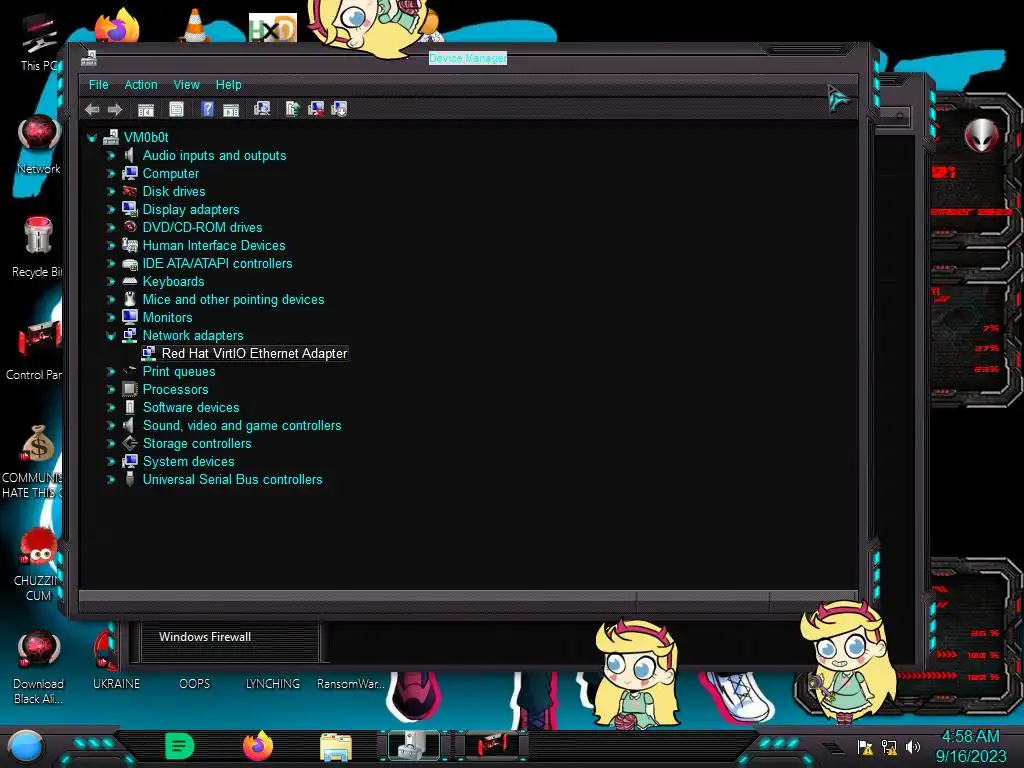
Task: Click the Uninstall device icon with red X
Action: (x=316, y=109)
